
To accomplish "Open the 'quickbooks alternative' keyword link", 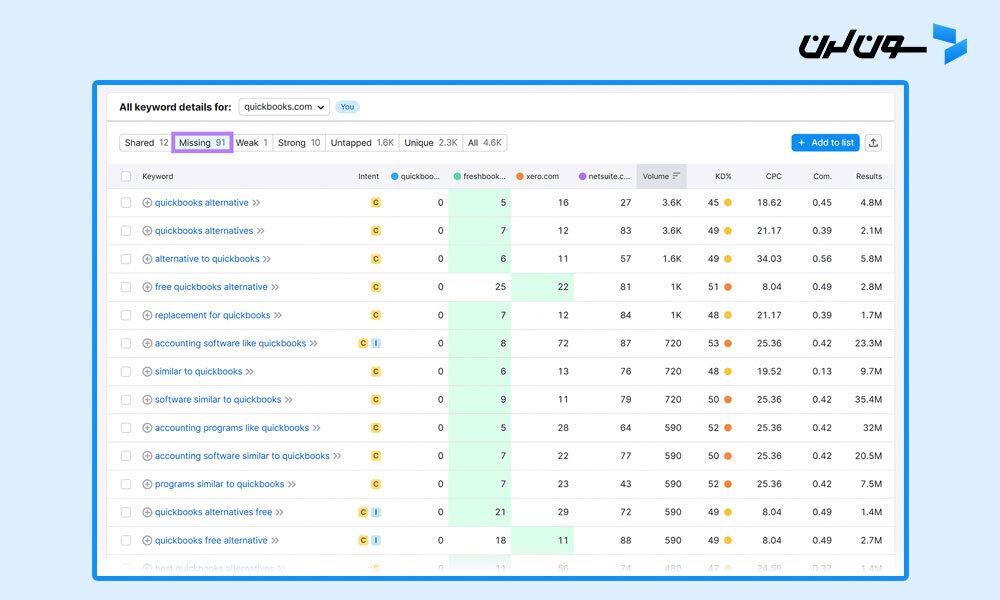I will pos(202,203).
